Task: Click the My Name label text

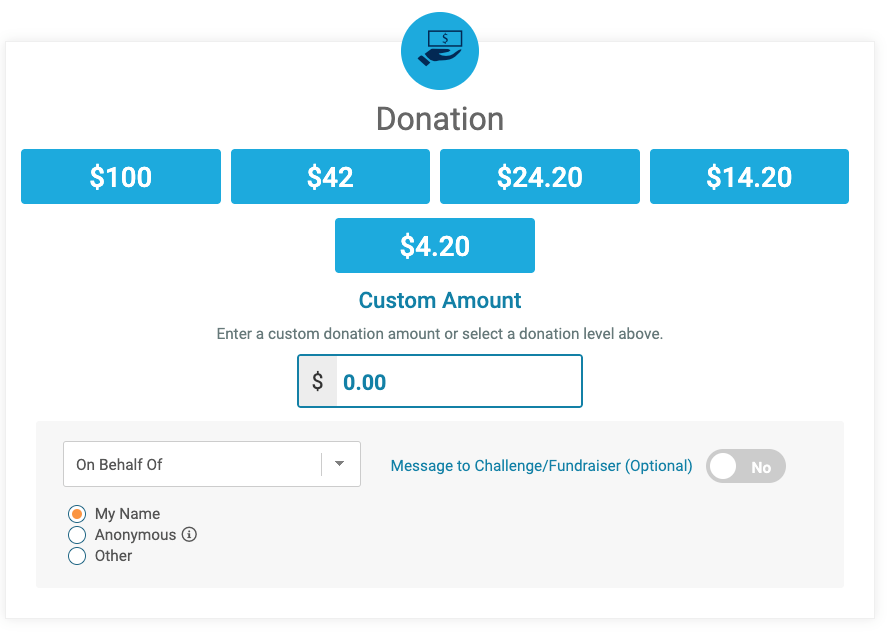Action: [x=127, y=514]
